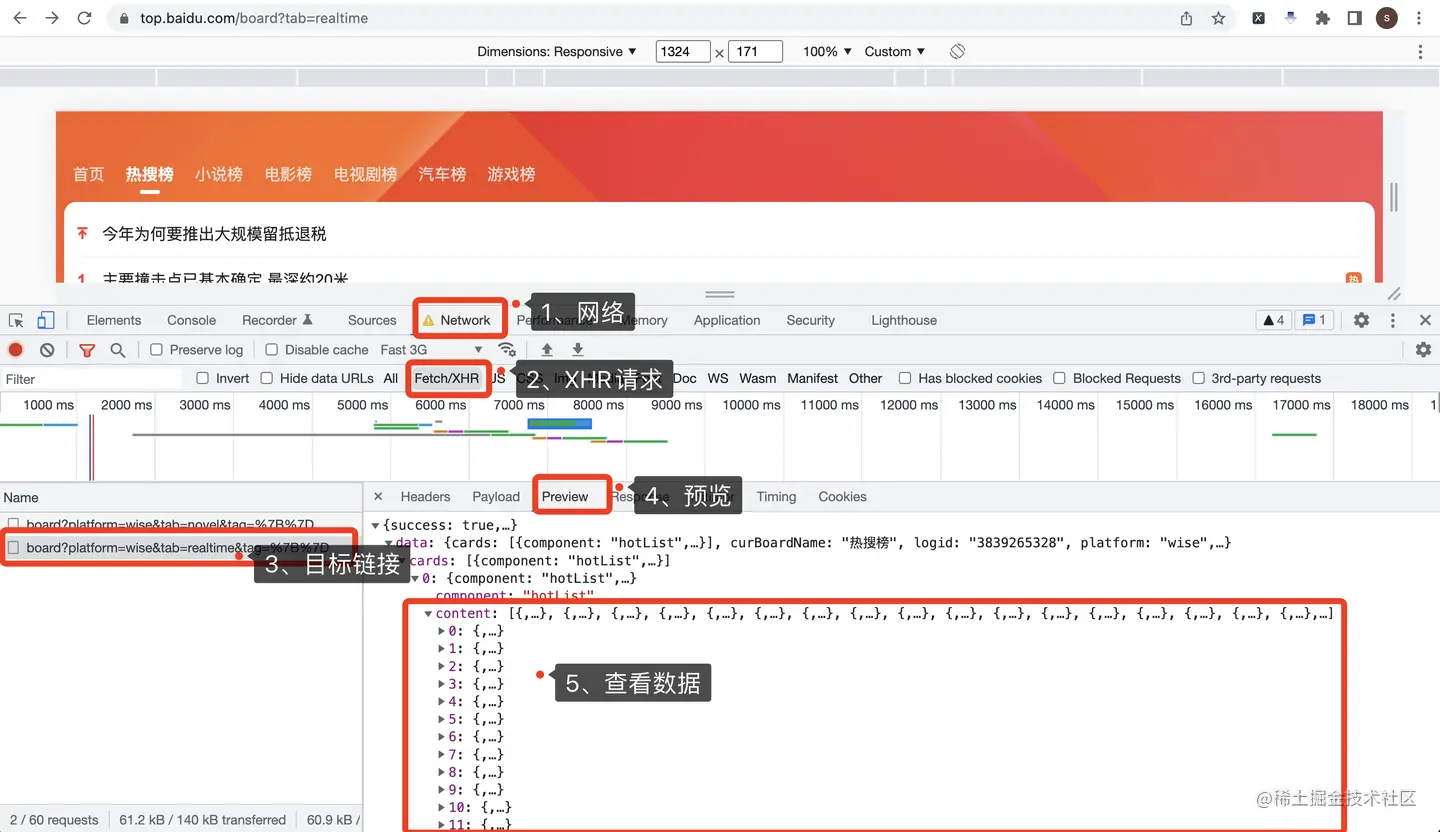Open the Chrome extensions puzzle icon
The height and width of the screenshot is (832, 1440).
pos(1322,18)
